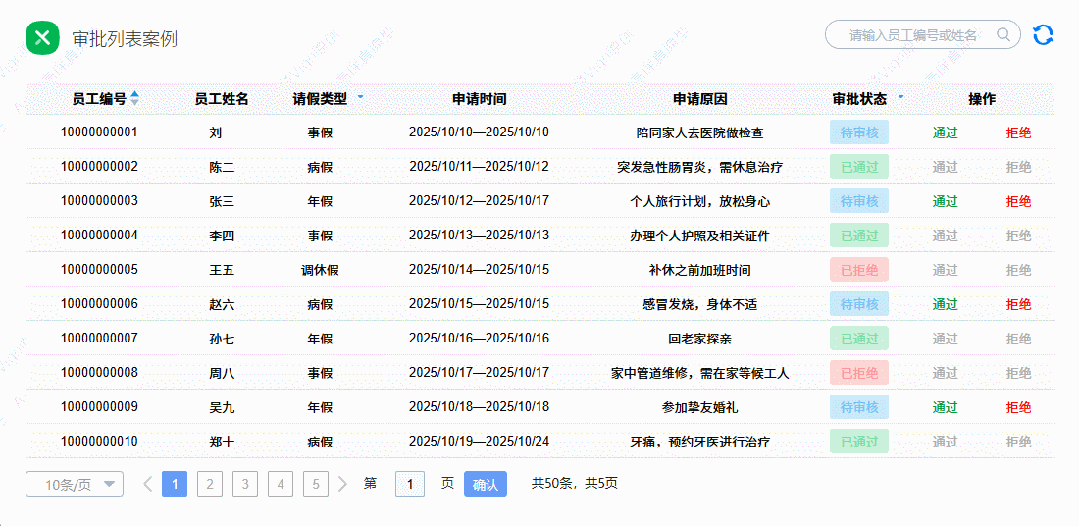Reject 刘's request with 拒绝

[1018, 133]
